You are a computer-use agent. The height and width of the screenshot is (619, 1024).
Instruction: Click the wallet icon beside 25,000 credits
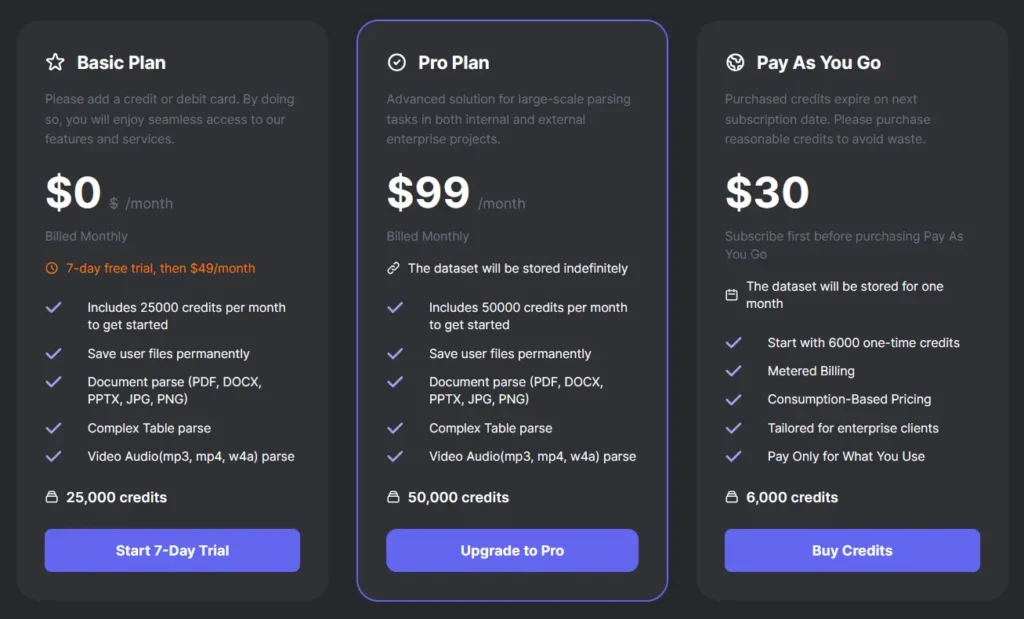tap(54, 497)
